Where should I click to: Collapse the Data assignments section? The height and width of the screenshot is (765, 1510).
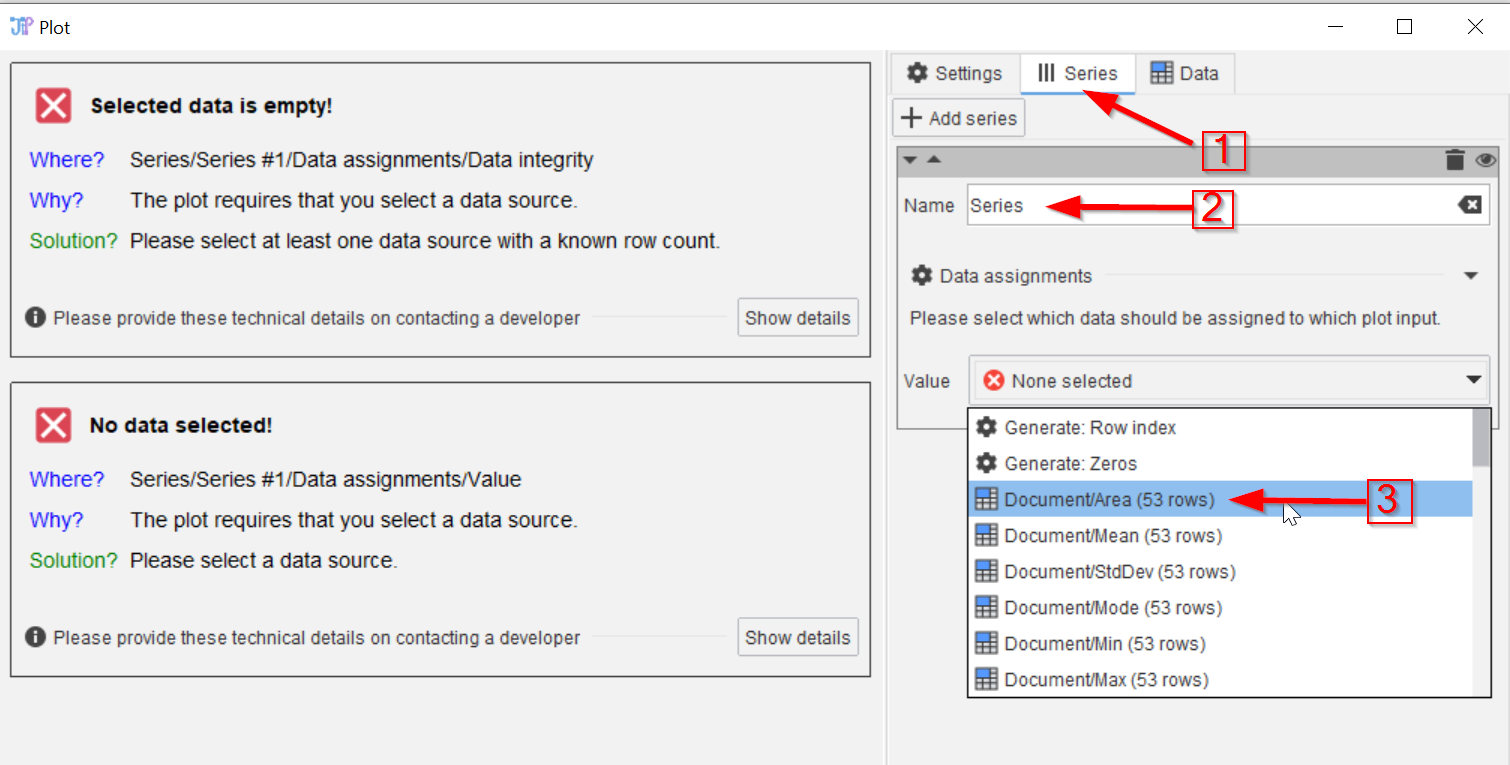click(1470, 276)
